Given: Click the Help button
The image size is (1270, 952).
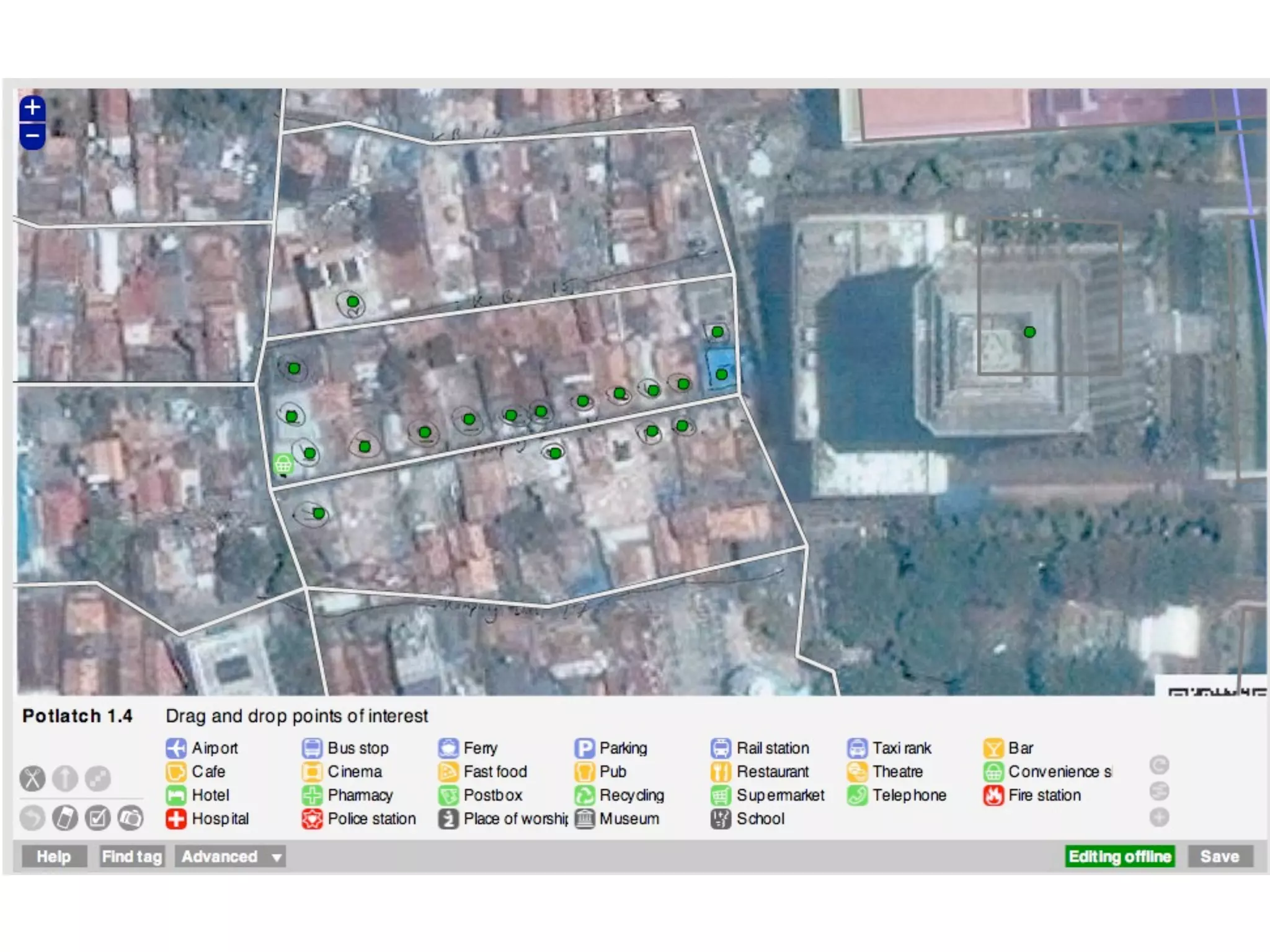Looking at the screenshot, I should click(x=54, y=857).
